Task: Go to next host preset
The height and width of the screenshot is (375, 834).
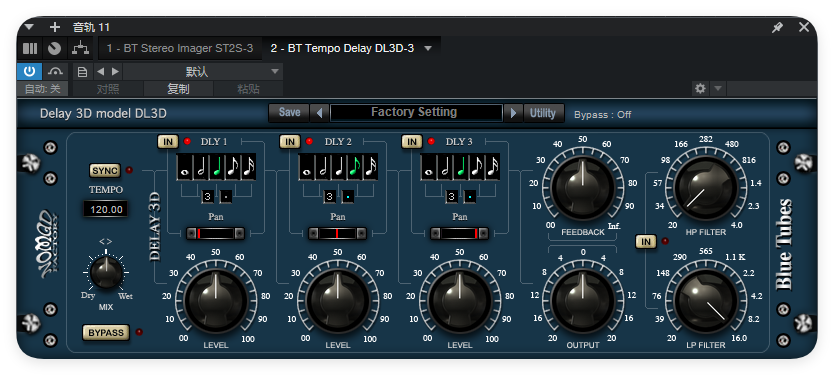Action: [115, 72]
